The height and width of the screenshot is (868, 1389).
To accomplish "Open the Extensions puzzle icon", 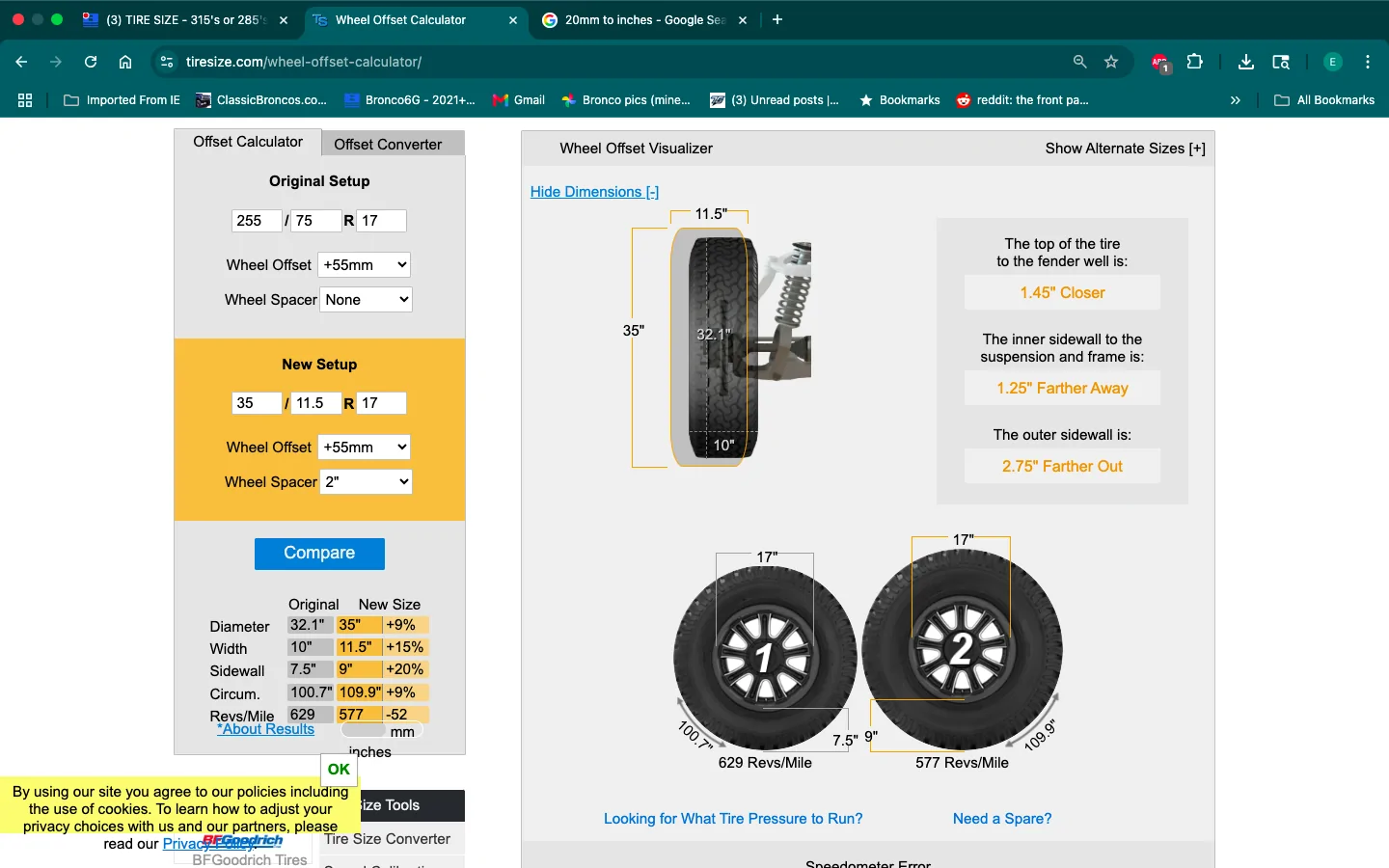I will [1195, 62].
